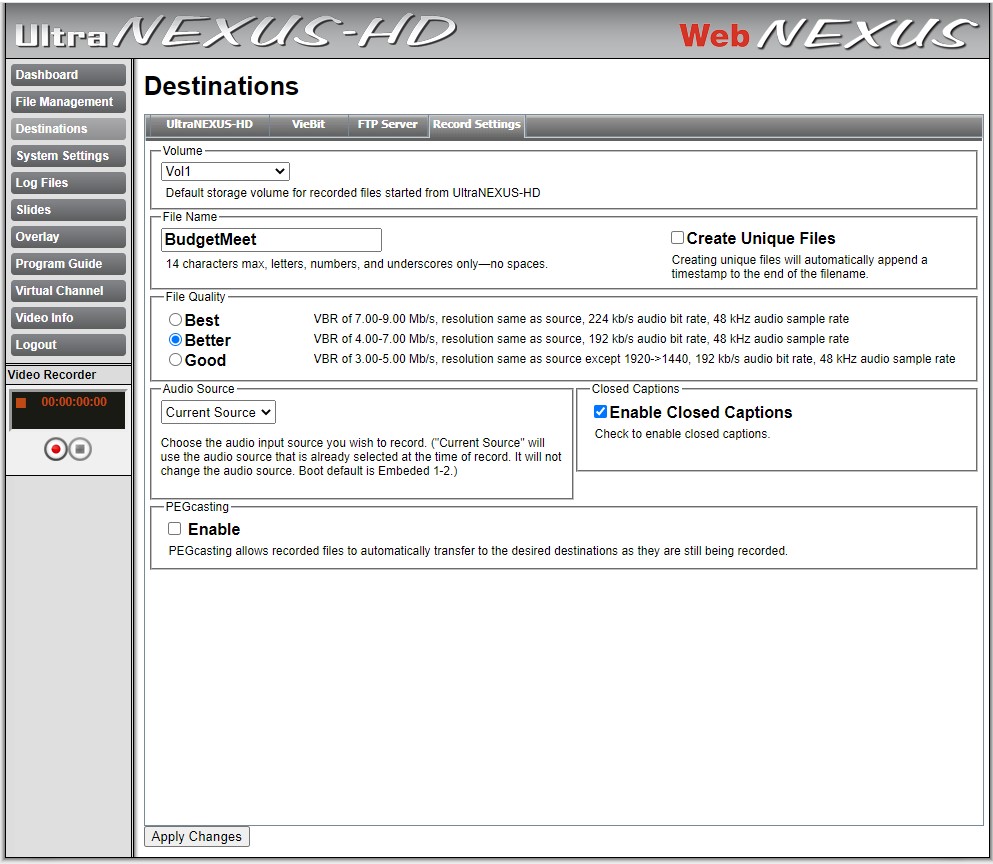
Task: Click the File Name text field
Action: 271,240
